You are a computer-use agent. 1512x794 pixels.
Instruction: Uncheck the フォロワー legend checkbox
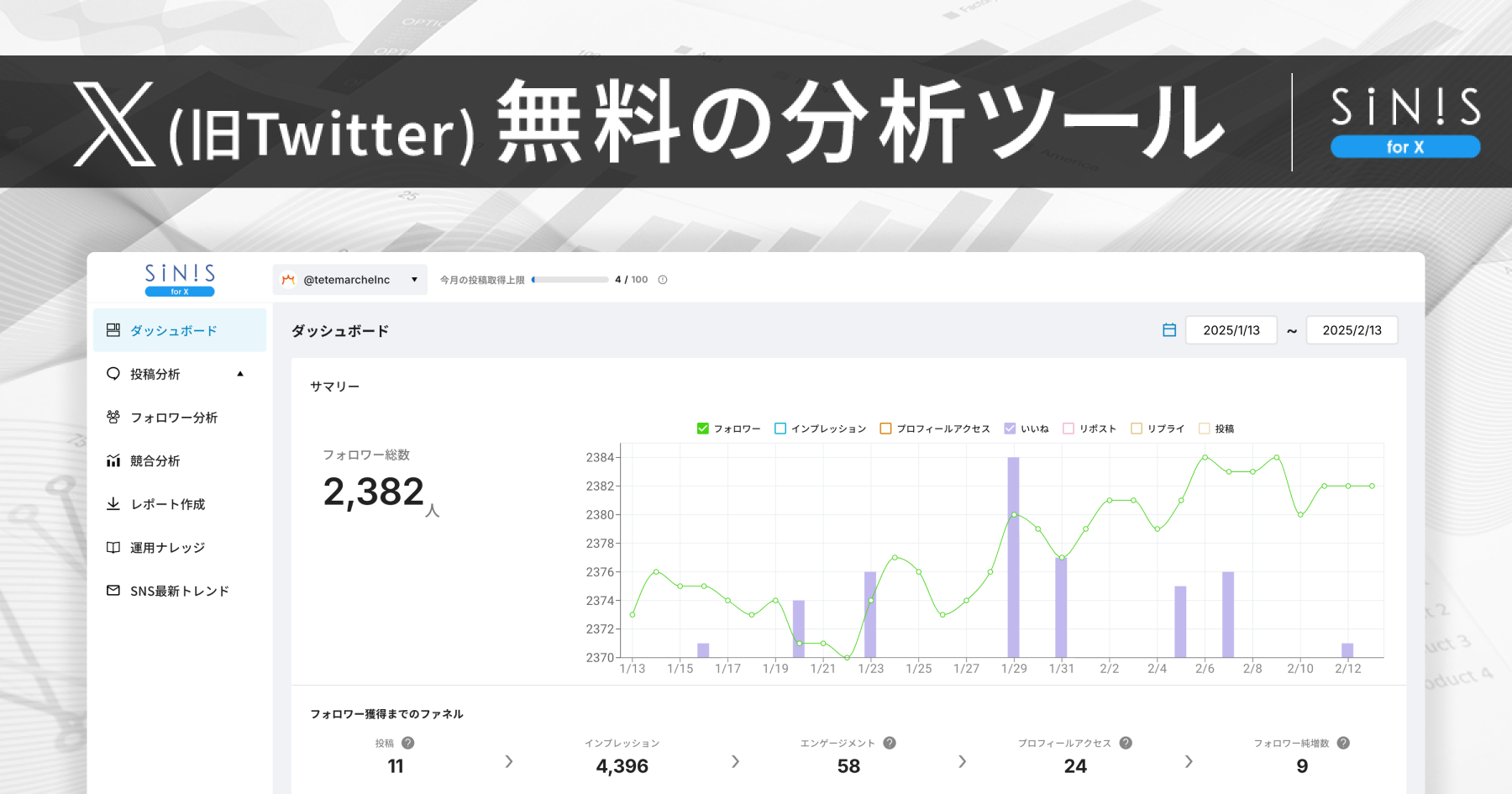703,429
